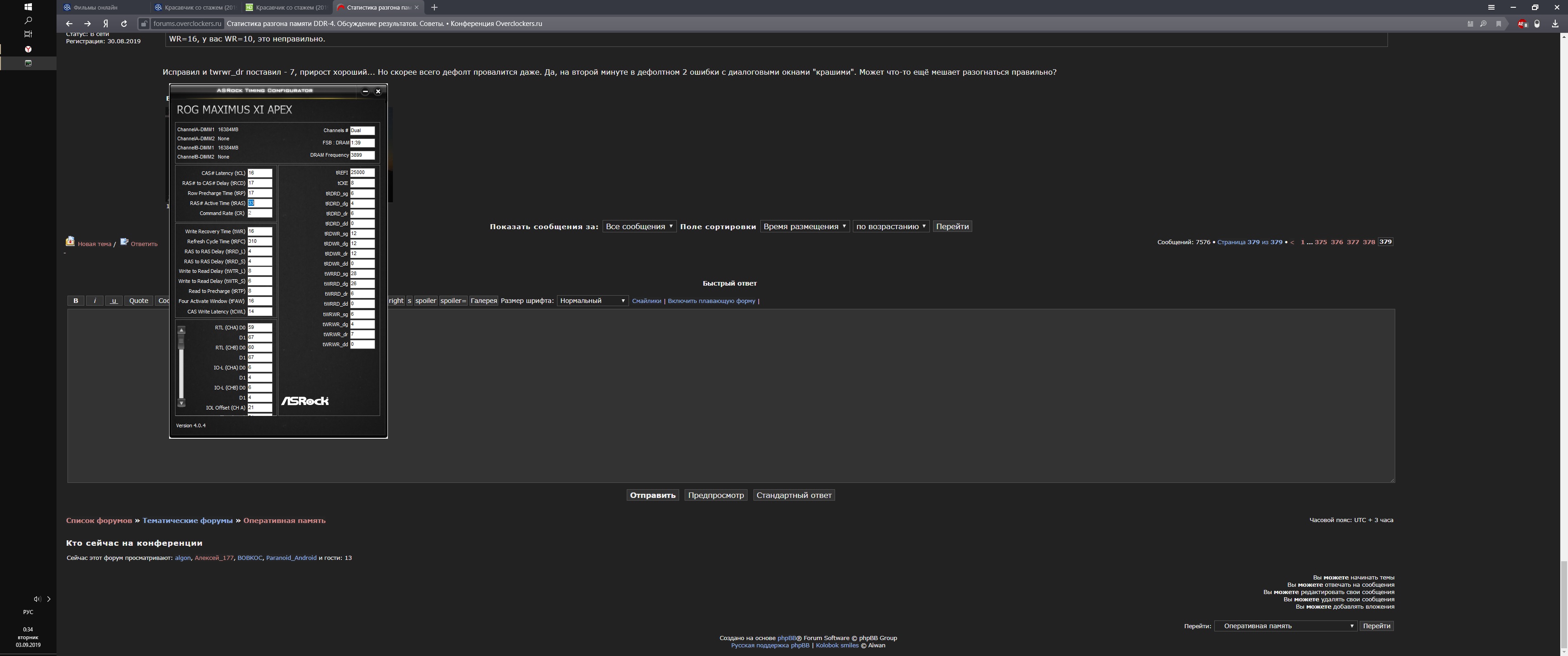The width and height of the screenshot is (1568, 656).
Task: Reload the page with the refresh icon
Action: (x=124, y=24)
